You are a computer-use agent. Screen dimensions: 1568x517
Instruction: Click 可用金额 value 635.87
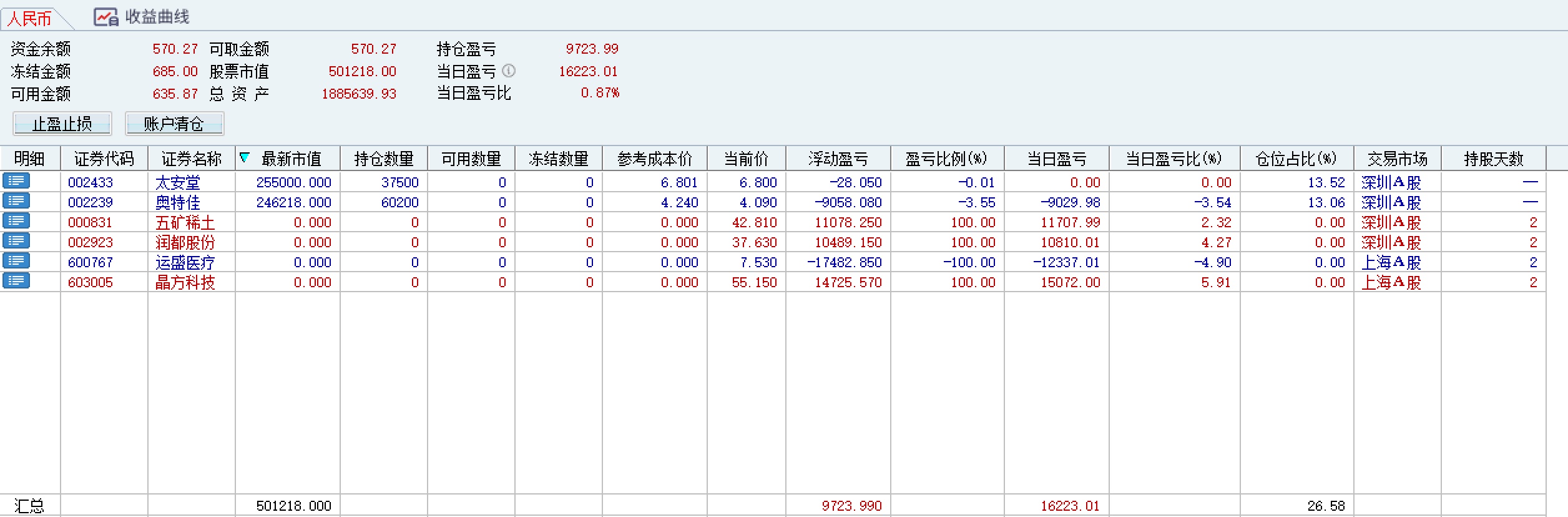click(175, 94)
